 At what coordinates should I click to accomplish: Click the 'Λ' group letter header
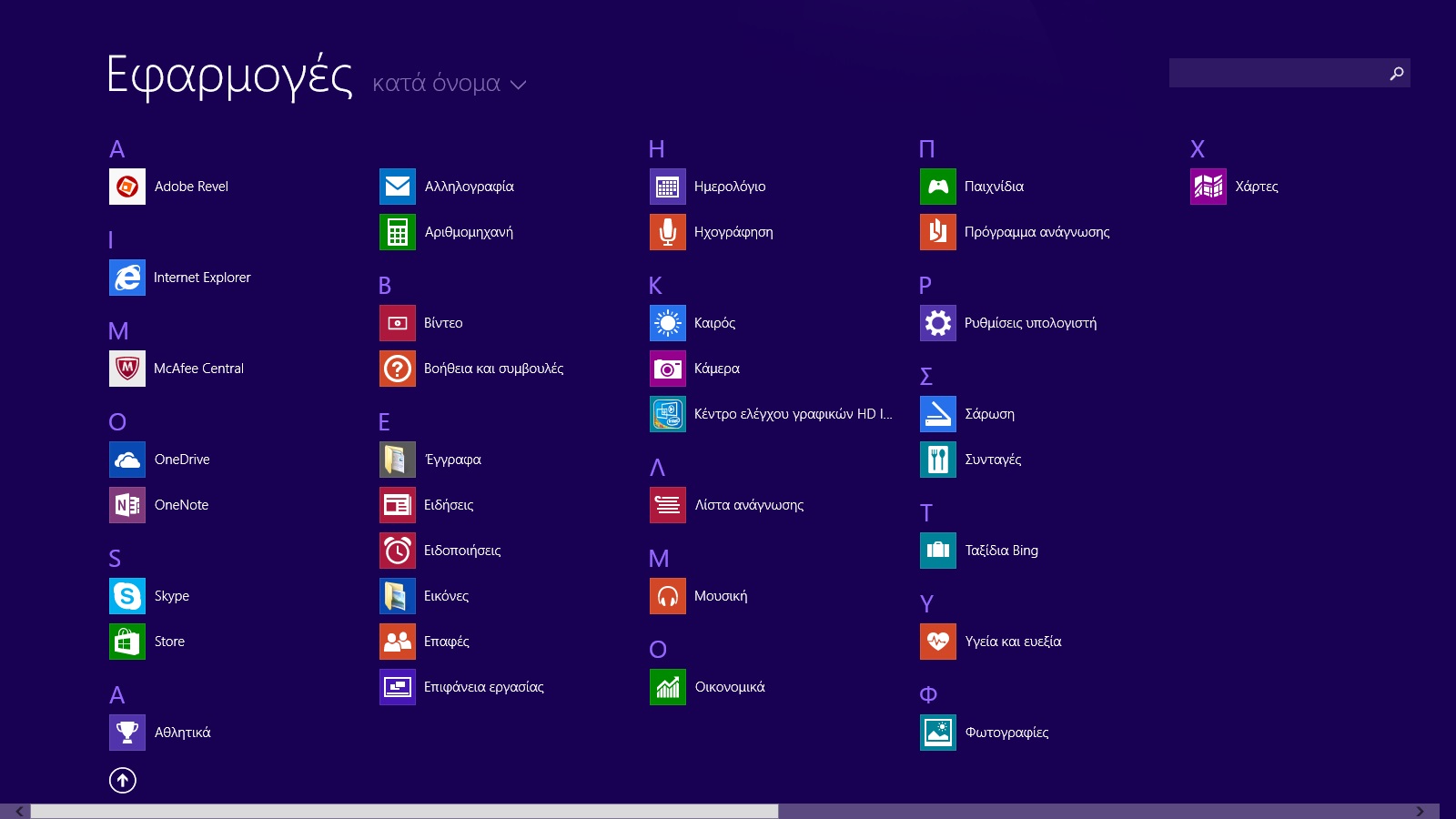click(657, 468)
